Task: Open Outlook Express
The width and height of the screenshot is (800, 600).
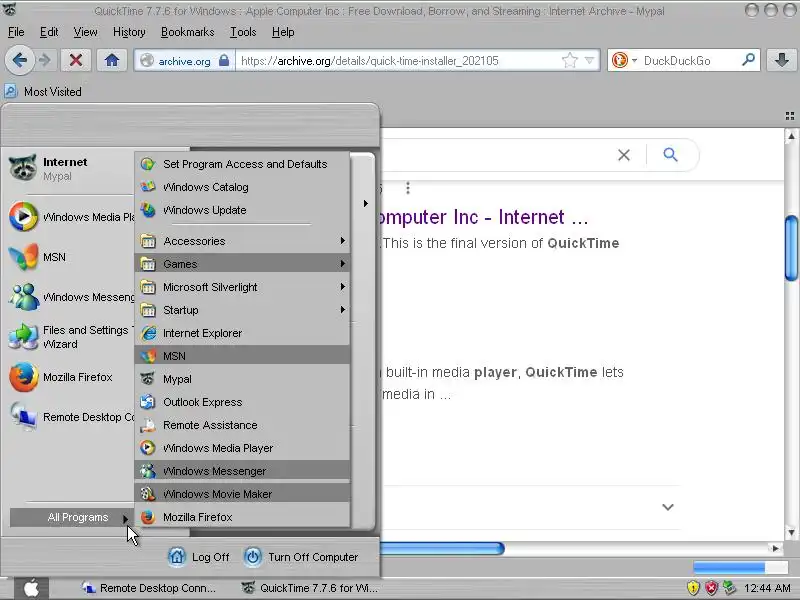Action: pyautogui.click(x=243, y=402)
